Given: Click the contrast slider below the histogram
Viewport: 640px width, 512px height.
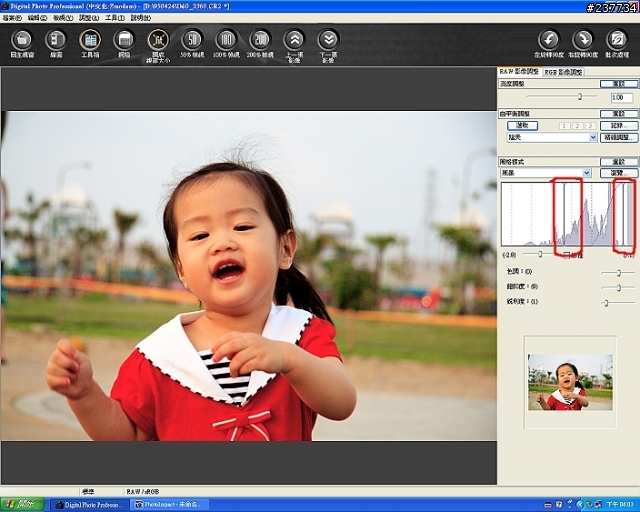Looking at the screenshot, I should [538, 254].
